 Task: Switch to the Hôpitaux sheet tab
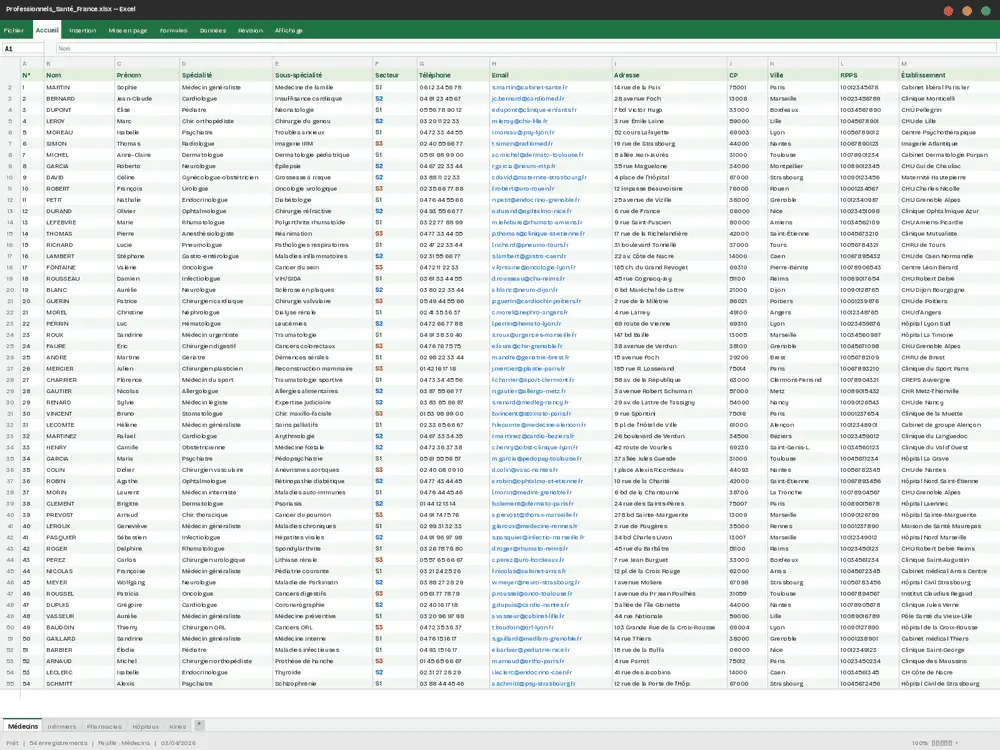146,727
